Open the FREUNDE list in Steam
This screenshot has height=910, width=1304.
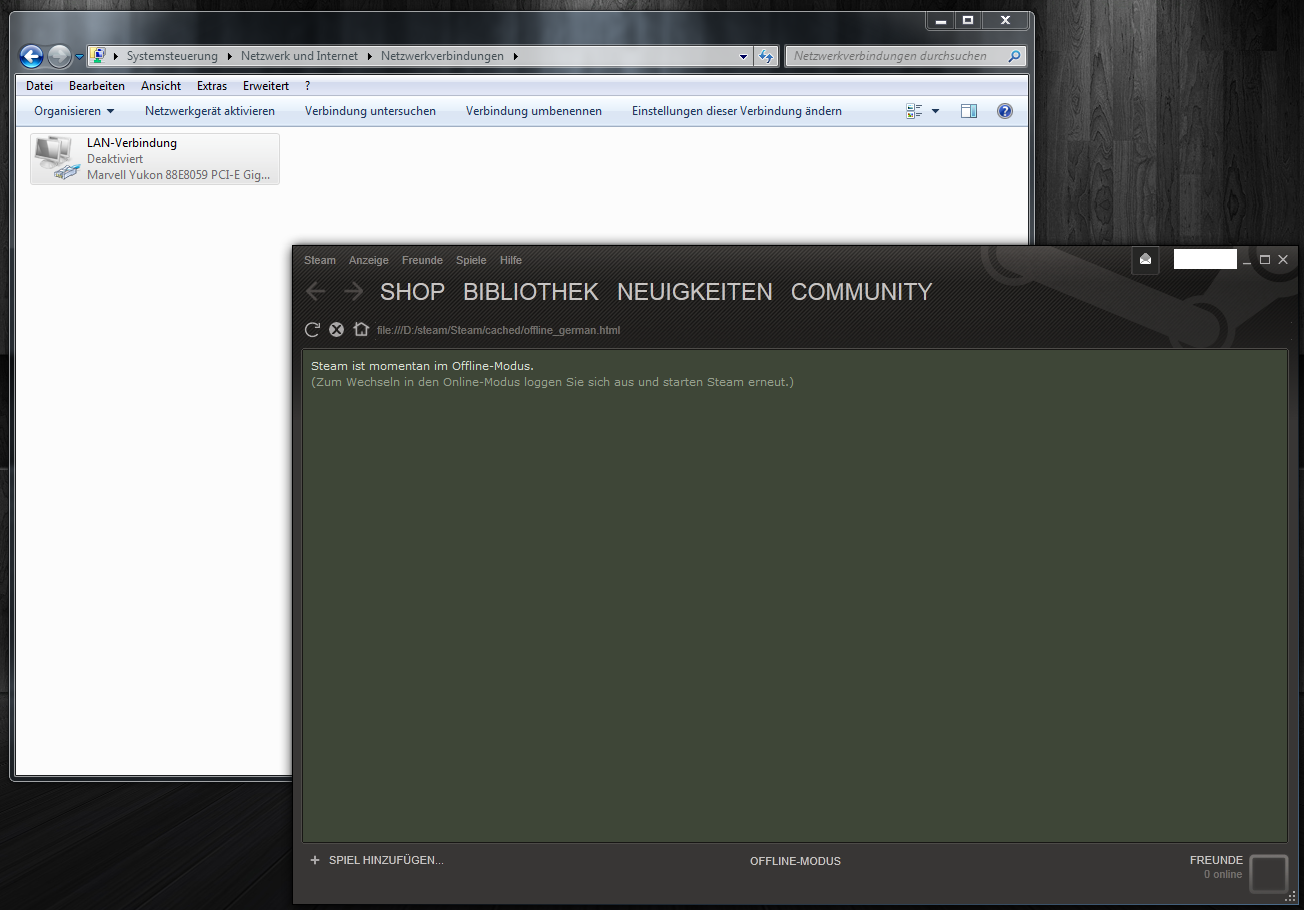1216,860
